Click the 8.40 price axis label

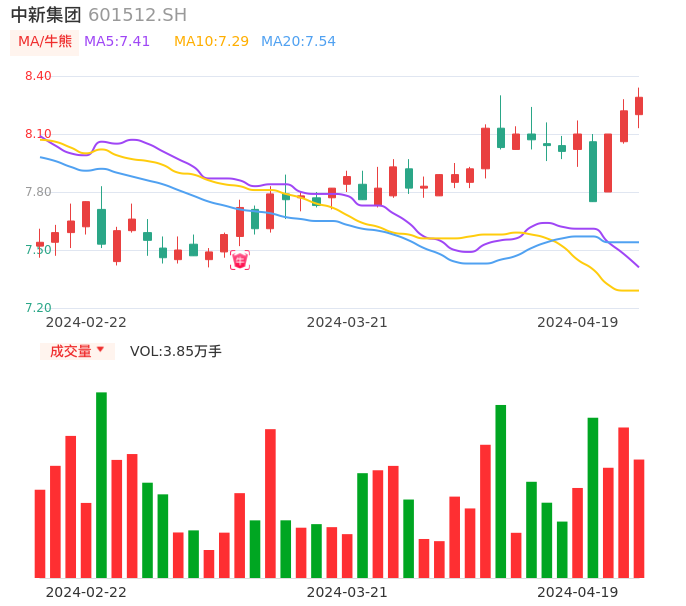coord(38,76)
